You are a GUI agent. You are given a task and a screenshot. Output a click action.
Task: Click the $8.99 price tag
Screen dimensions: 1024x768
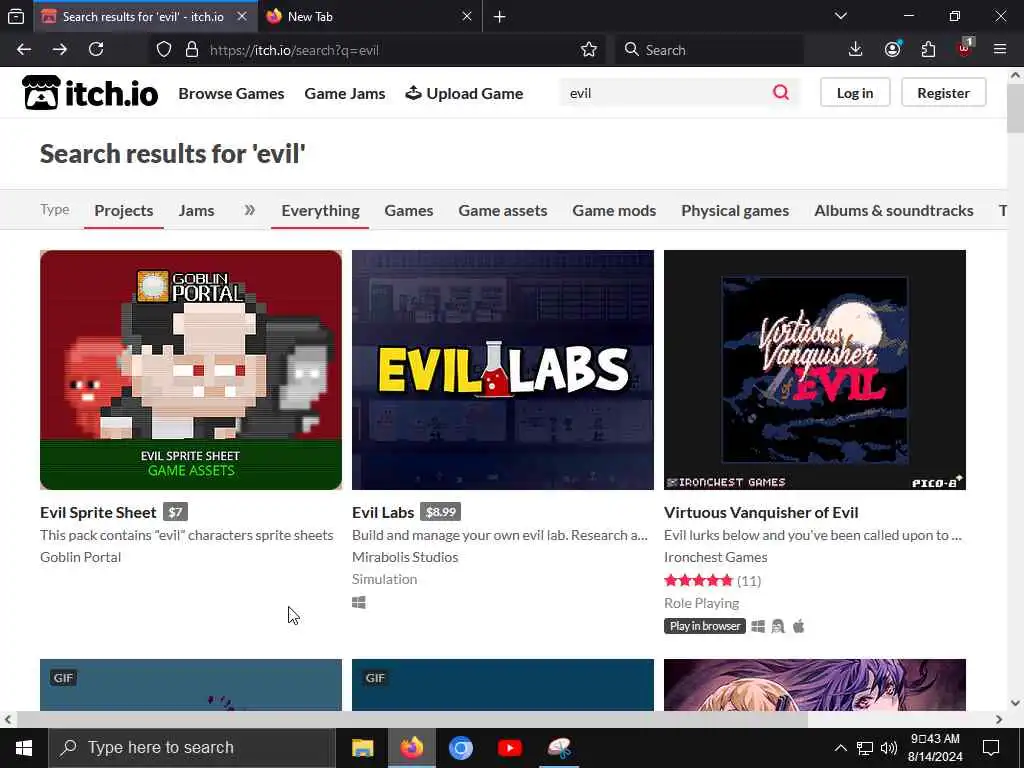point(440,512)
